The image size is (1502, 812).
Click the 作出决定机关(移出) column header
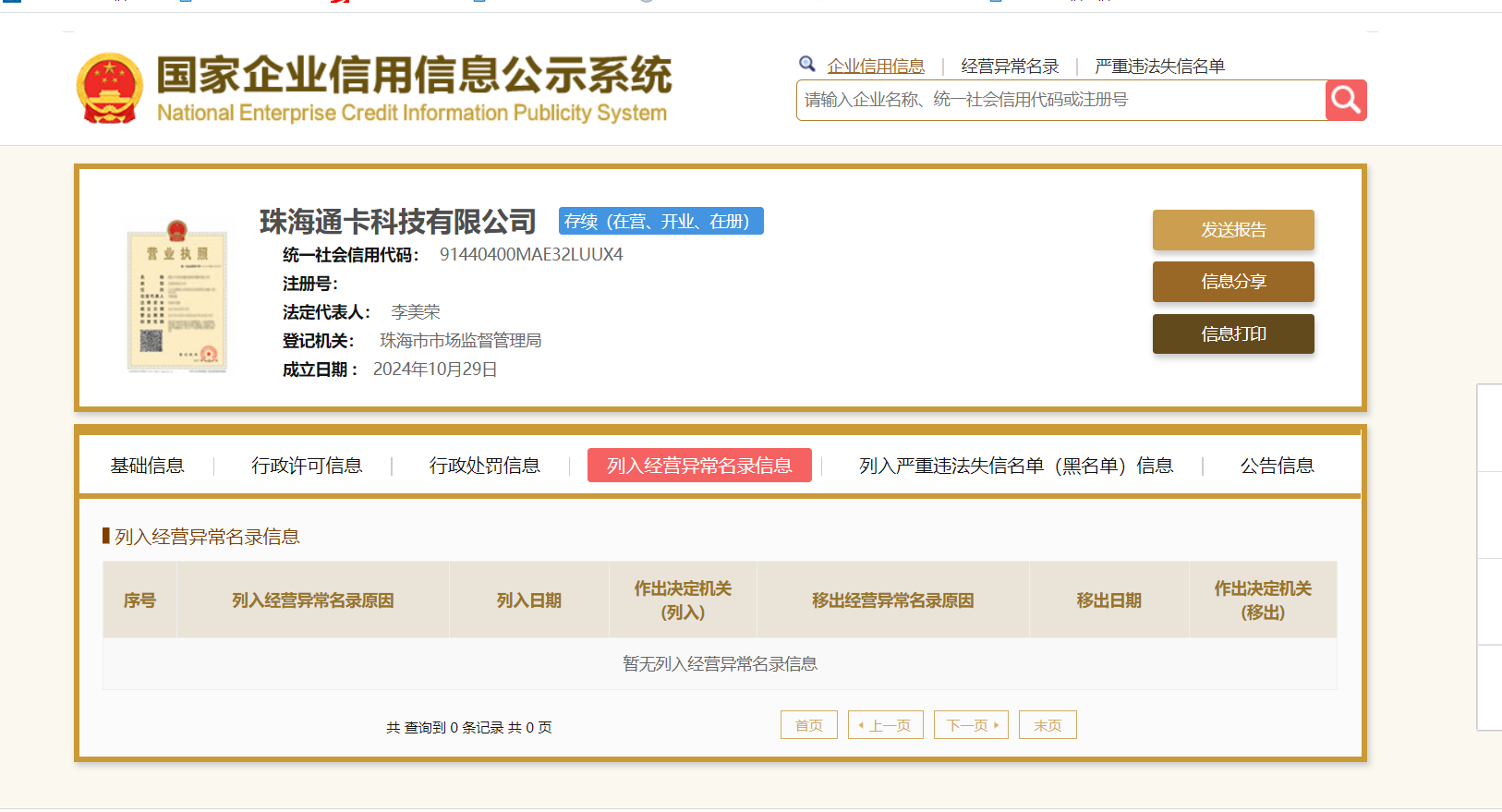1263,600
